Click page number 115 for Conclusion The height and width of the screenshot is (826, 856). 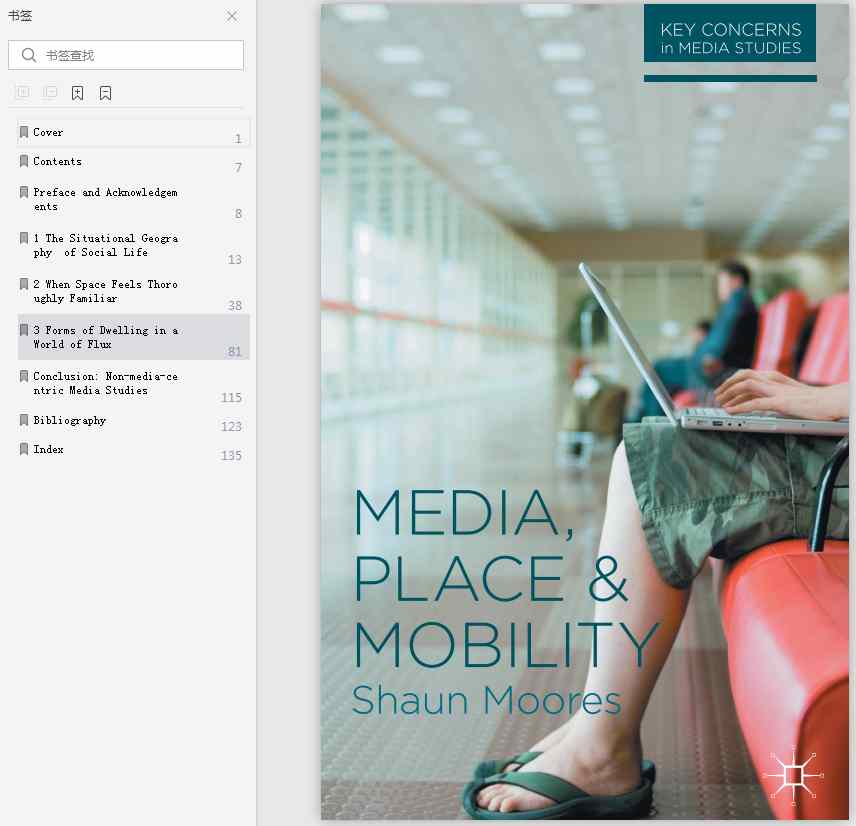coord(231,397)
